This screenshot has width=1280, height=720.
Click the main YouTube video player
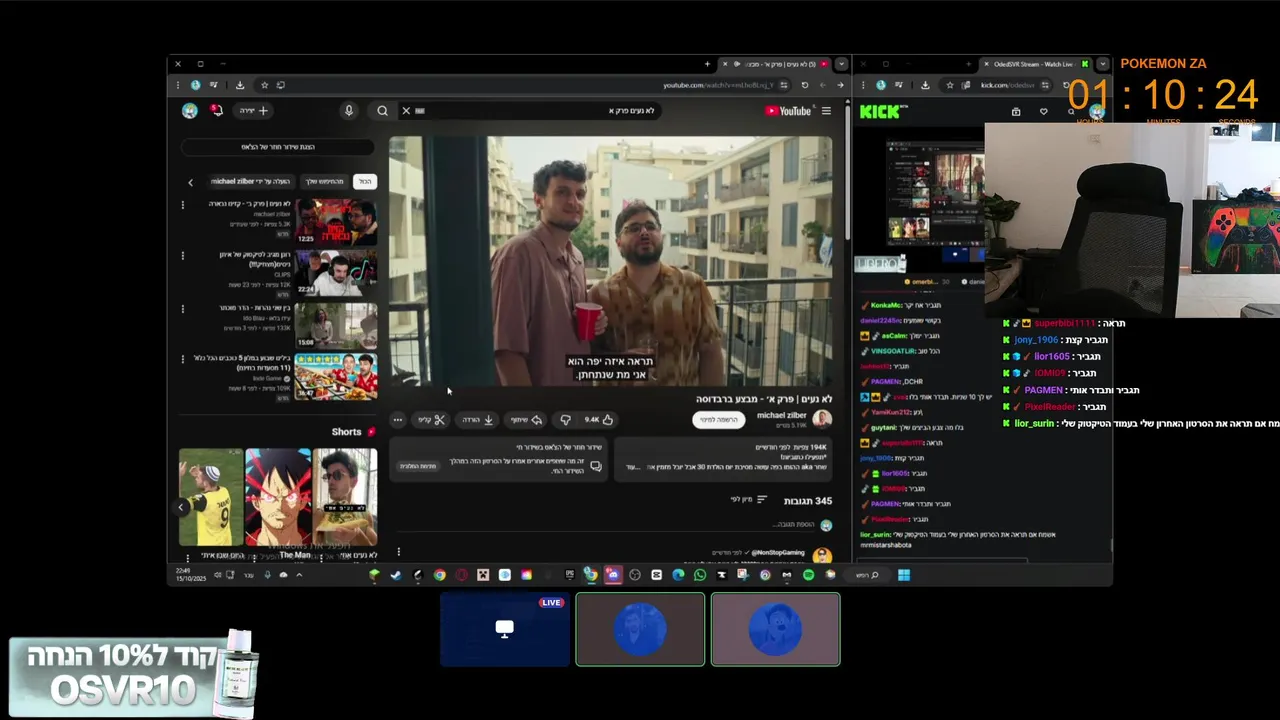click(x=611, y=262)
